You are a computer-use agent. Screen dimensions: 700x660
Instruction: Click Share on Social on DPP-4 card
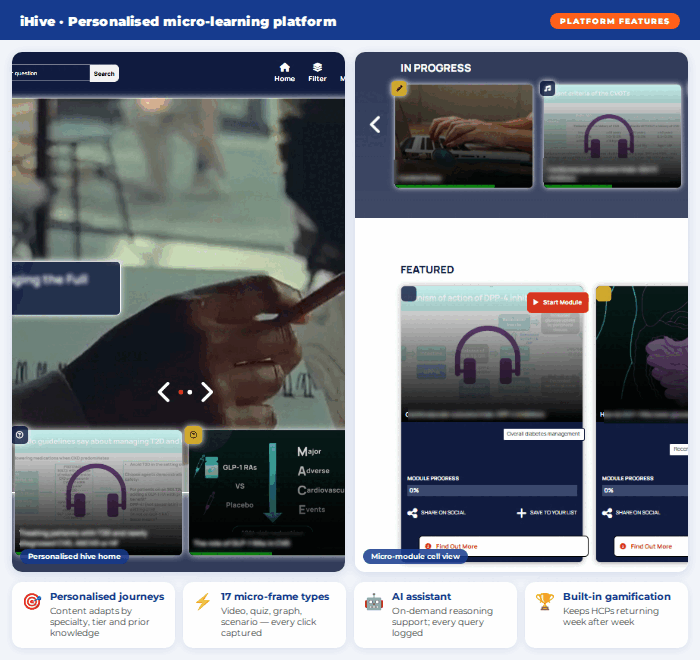(x=436, y=513)
